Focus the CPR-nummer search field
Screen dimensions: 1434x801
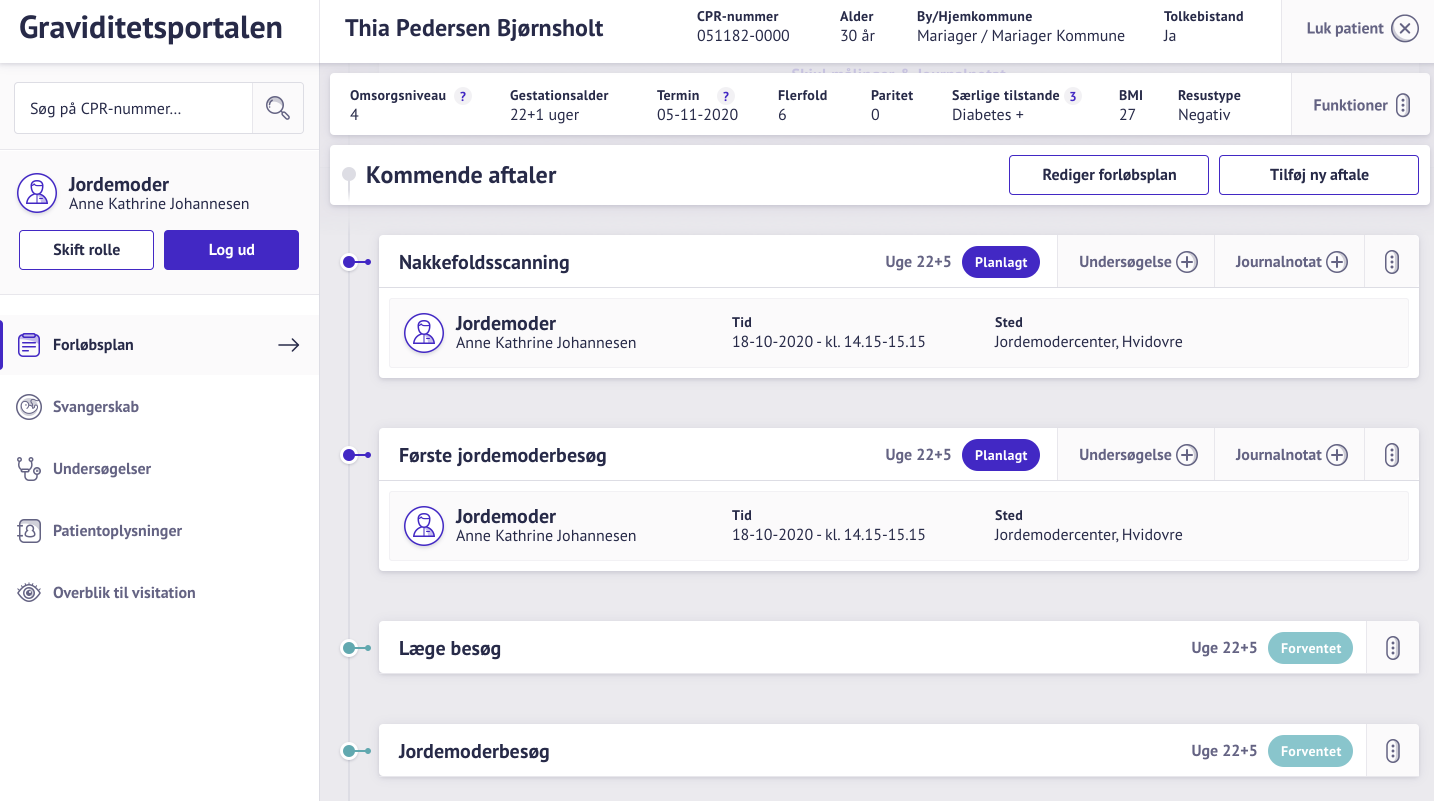coord(133,108)
